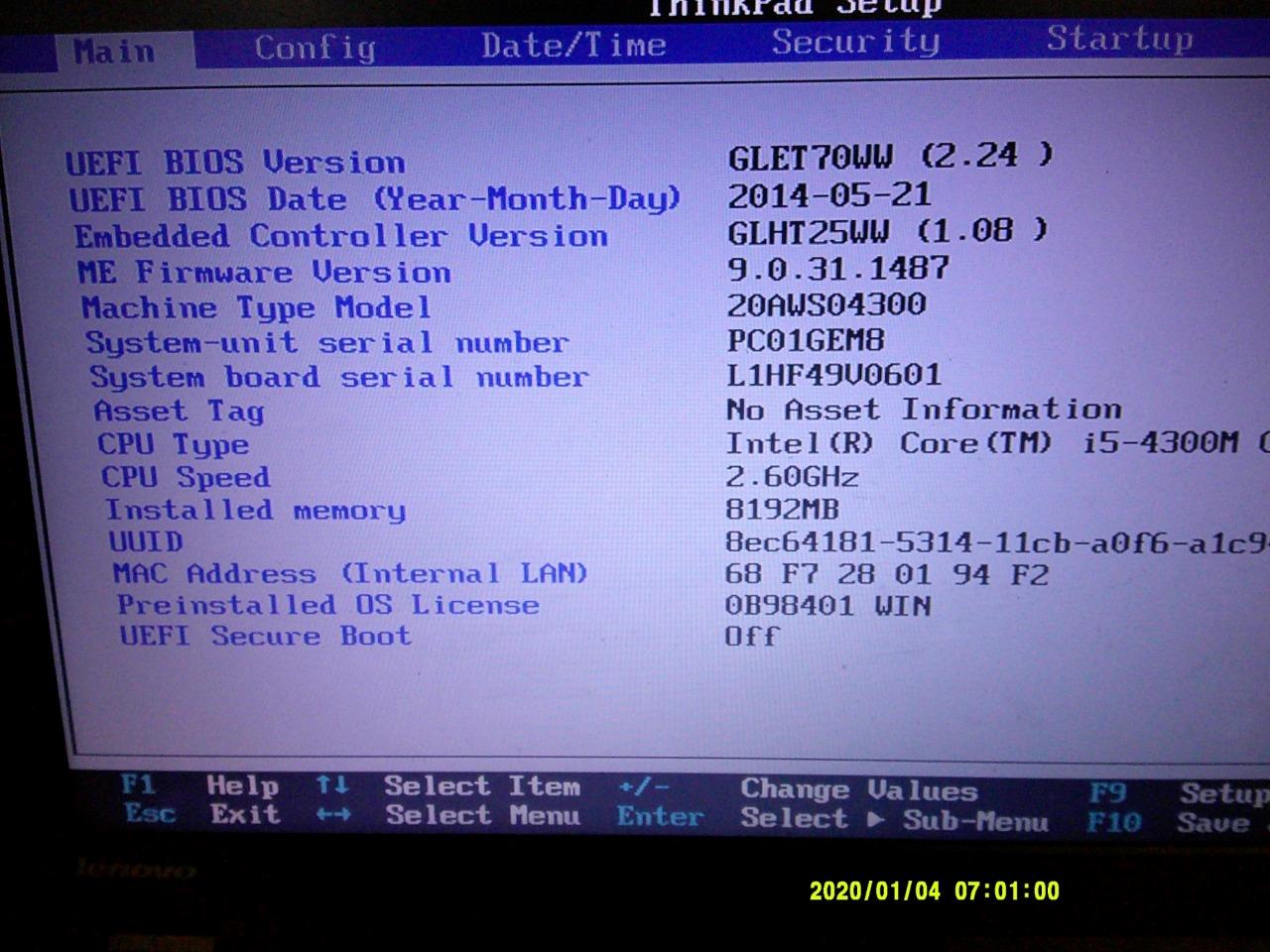Click the F1 key hint
This screenshot has height=952, width=1270.
[x=138, y=785]
